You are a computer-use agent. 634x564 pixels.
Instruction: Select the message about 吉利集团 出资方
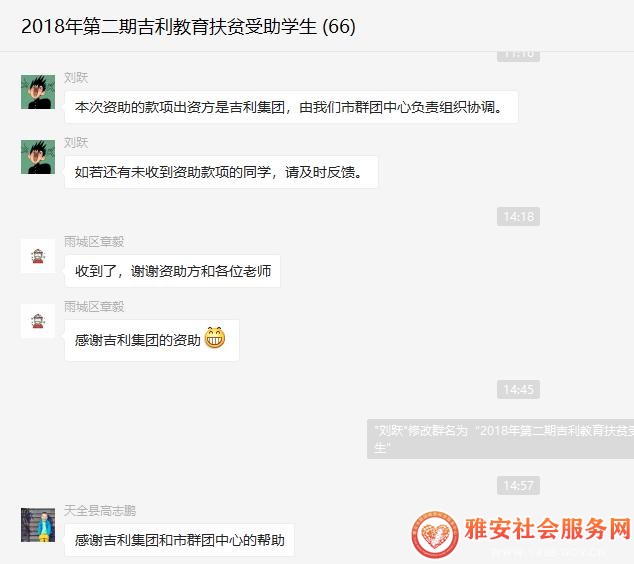click(291, 107)
